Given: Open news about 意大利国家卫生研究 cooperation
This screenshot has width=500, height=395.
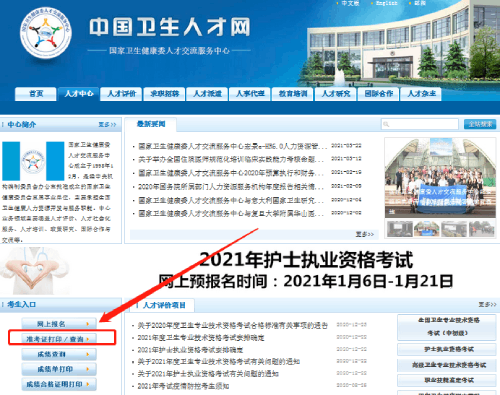Looking at the screenshot, I should pos(231,200).
